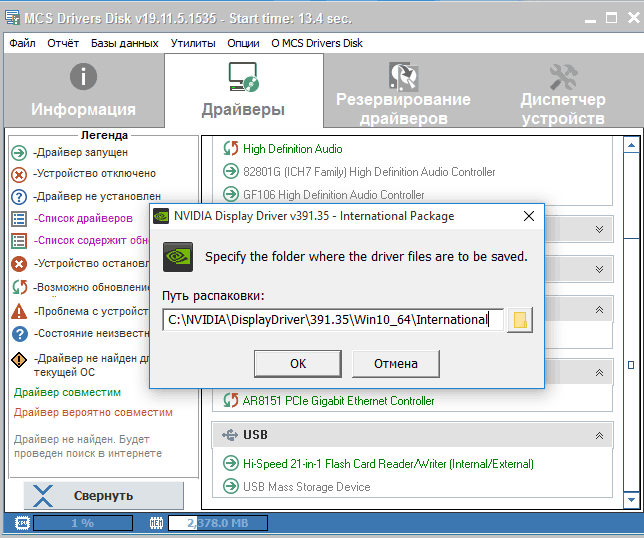
Task: Click the scroll up arrow of drivers list
Action: coord(631,145)
